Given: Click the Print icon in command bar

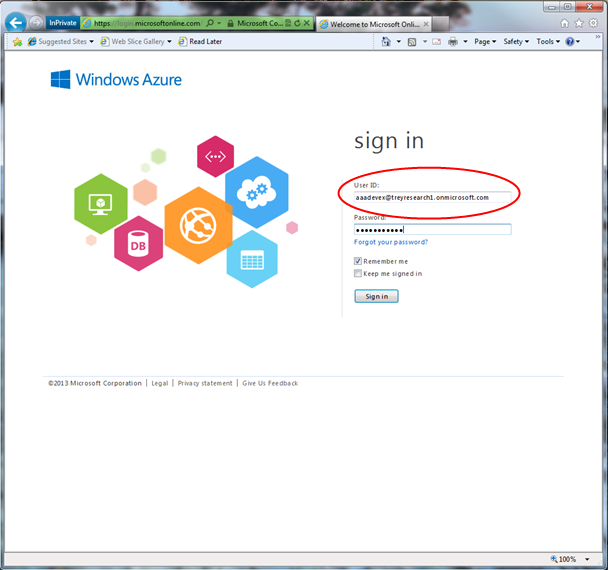Looking at the screenshot, I should coord(453,41).
